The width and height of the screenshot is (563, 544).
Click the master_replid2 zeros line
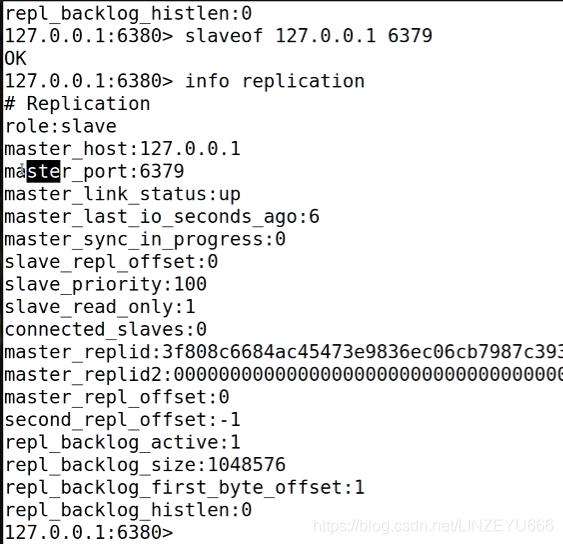[x=284, y=375]
